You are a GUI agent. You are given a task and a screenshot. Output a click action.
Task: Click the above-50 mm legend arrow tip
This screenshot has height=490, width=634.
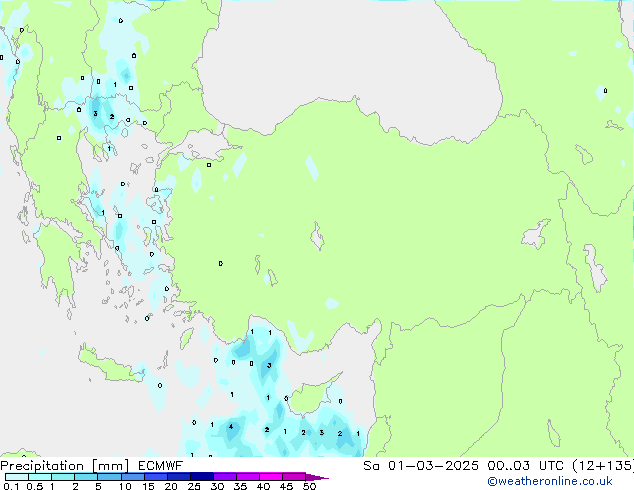coord(317,477)
